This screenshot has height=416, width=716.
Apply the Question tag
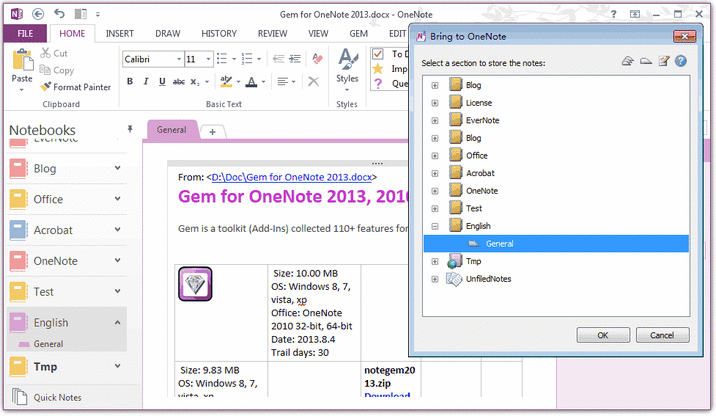coord(378,84)
